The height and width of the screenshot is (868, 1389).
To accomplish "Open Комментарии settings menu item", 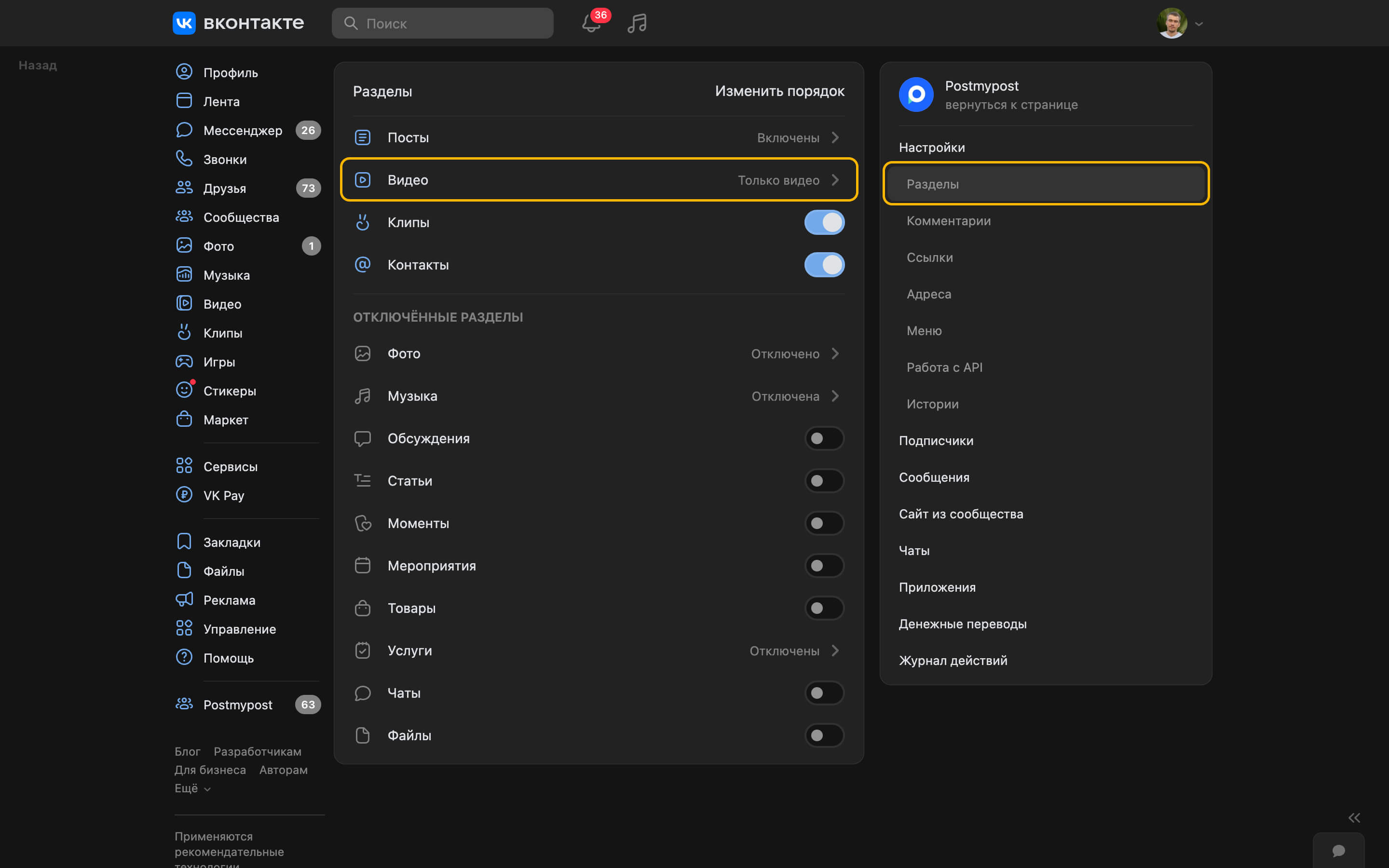I will [x=948, y=221].
